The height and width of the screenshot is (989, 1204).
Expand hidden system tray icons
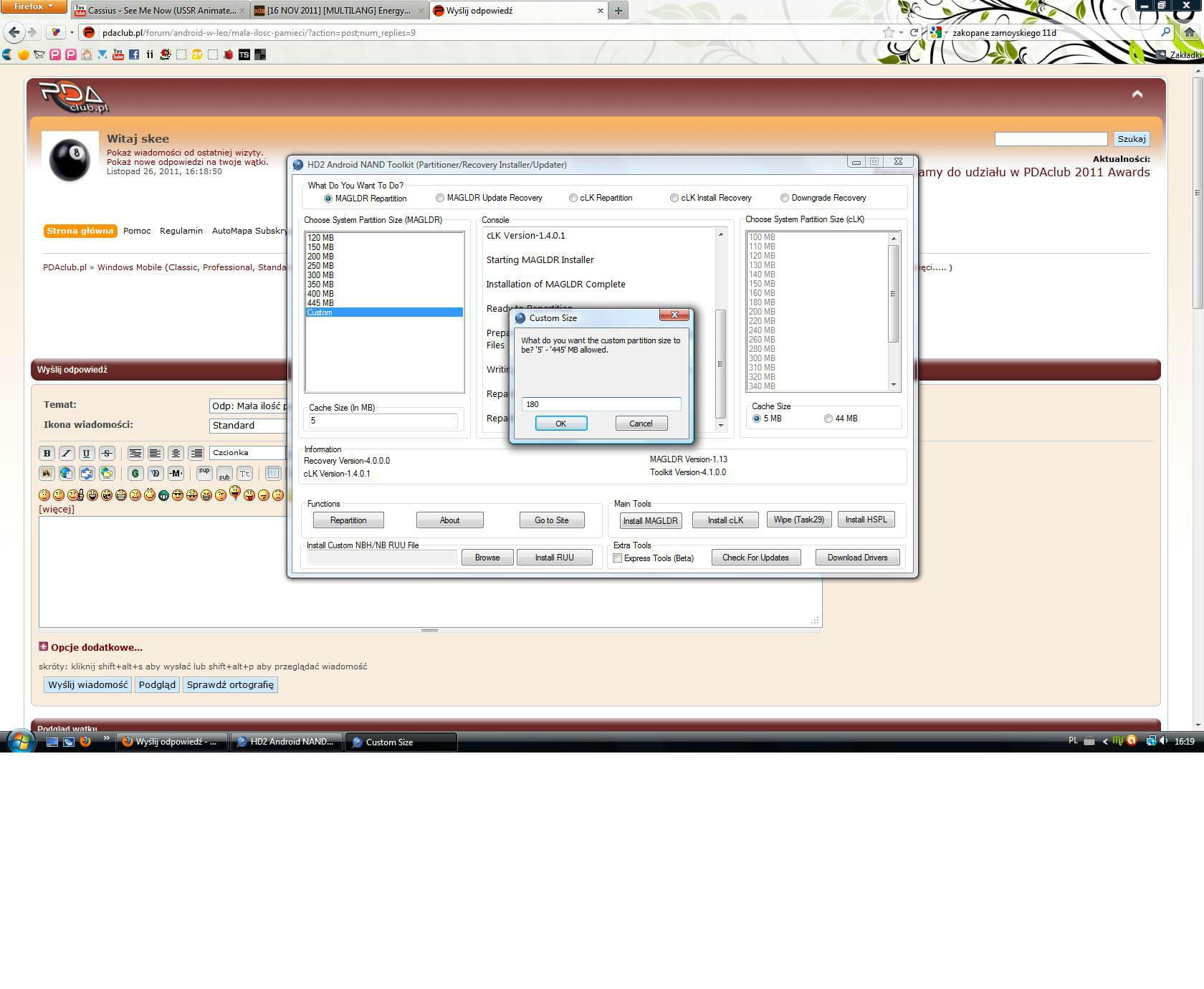click(x=1105, y=742)
